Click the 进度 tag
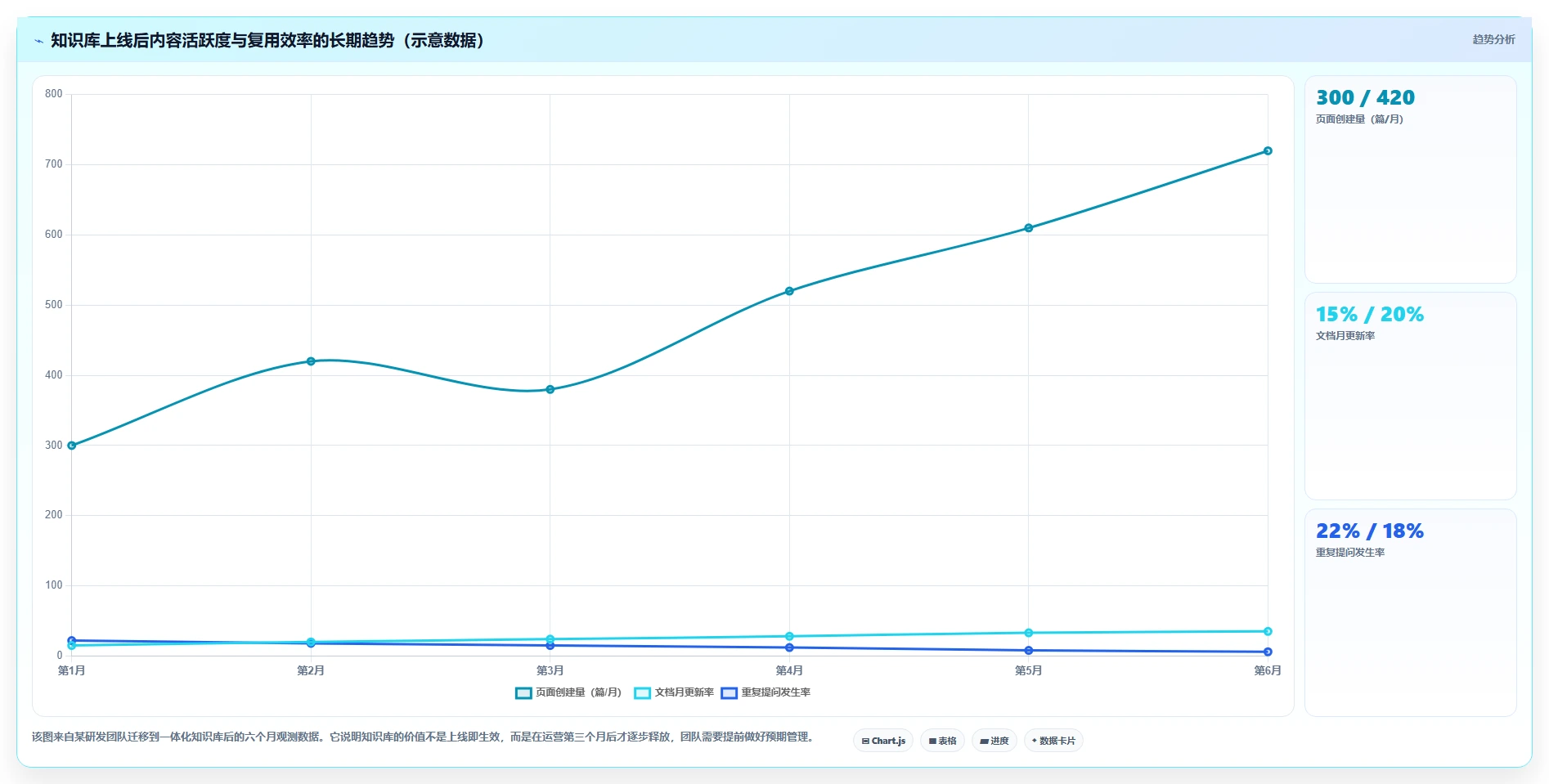 [x=994, y=741]
